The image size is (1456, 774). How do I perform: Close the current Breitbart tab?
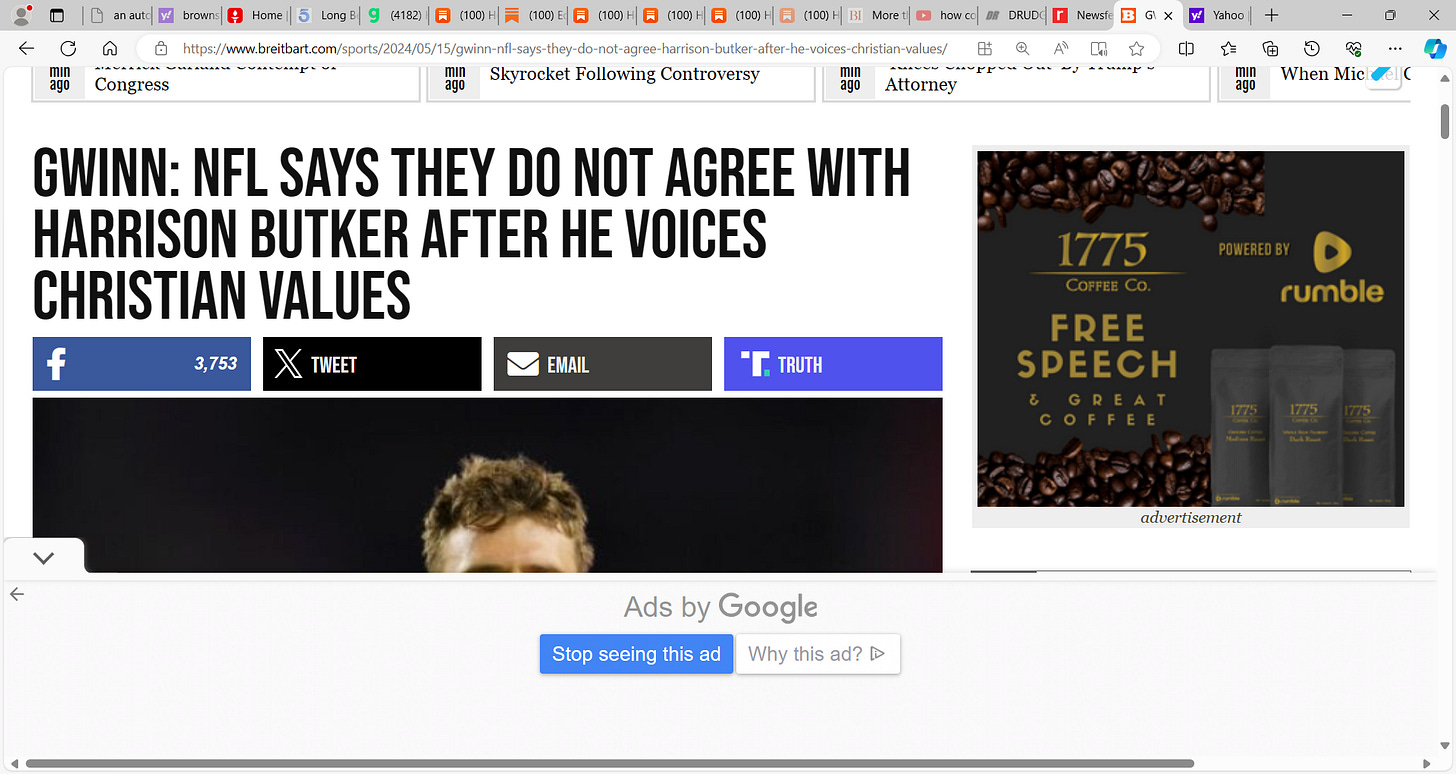click(x=1169, y=15)
